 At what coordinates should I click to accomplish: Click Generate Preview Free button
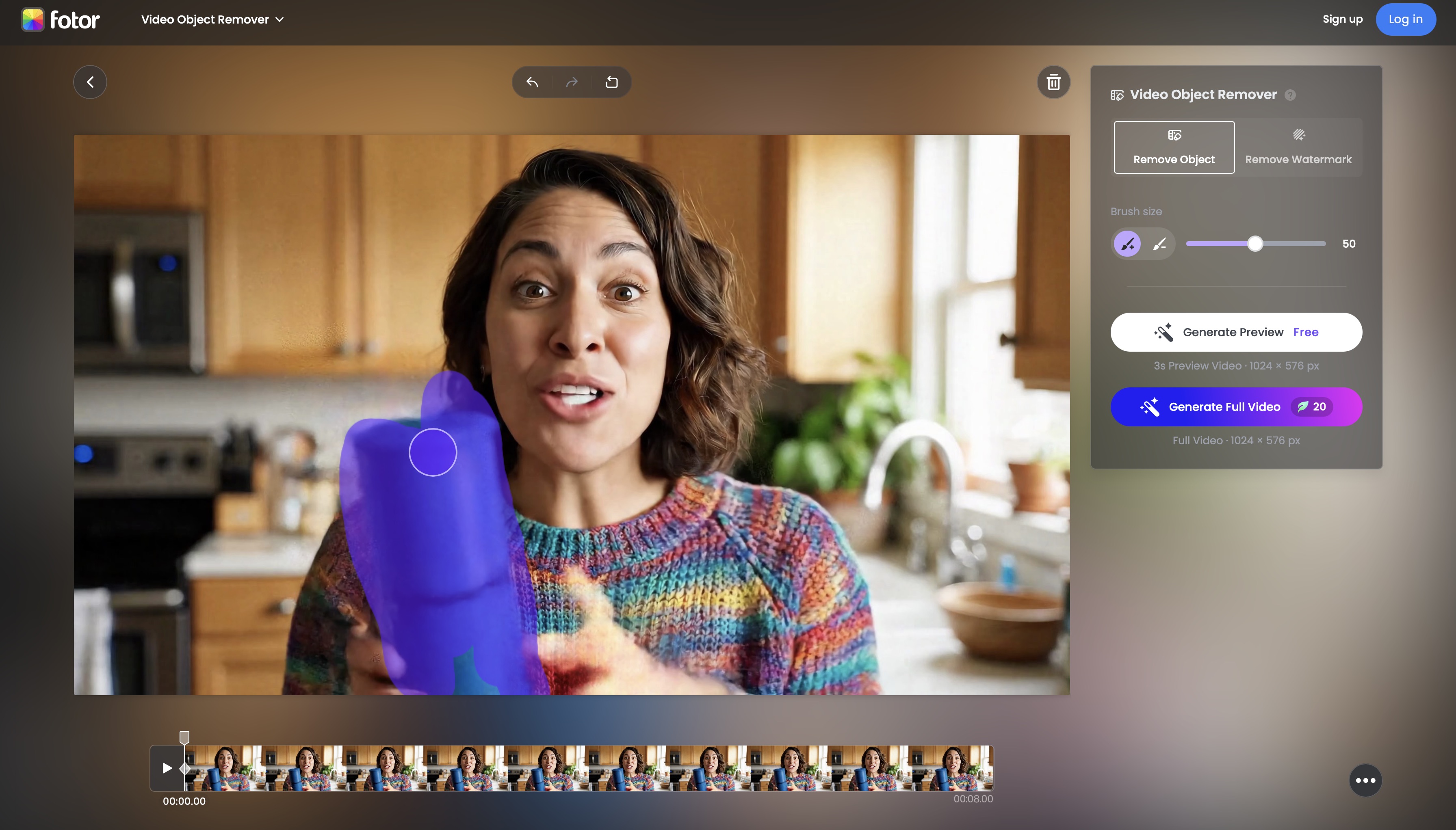tap(1236, 332)
